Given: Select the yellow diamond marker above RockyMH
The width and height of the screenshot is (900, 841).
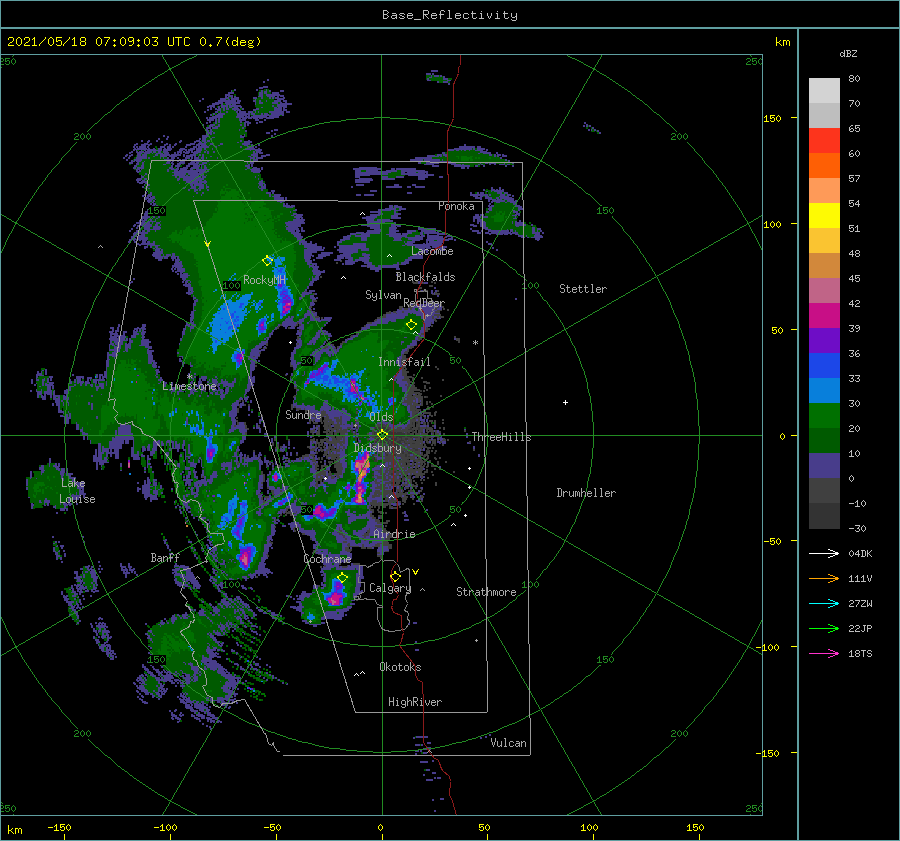Looking at the screenshot, I should pyautogui.click(x=267, y=261).
